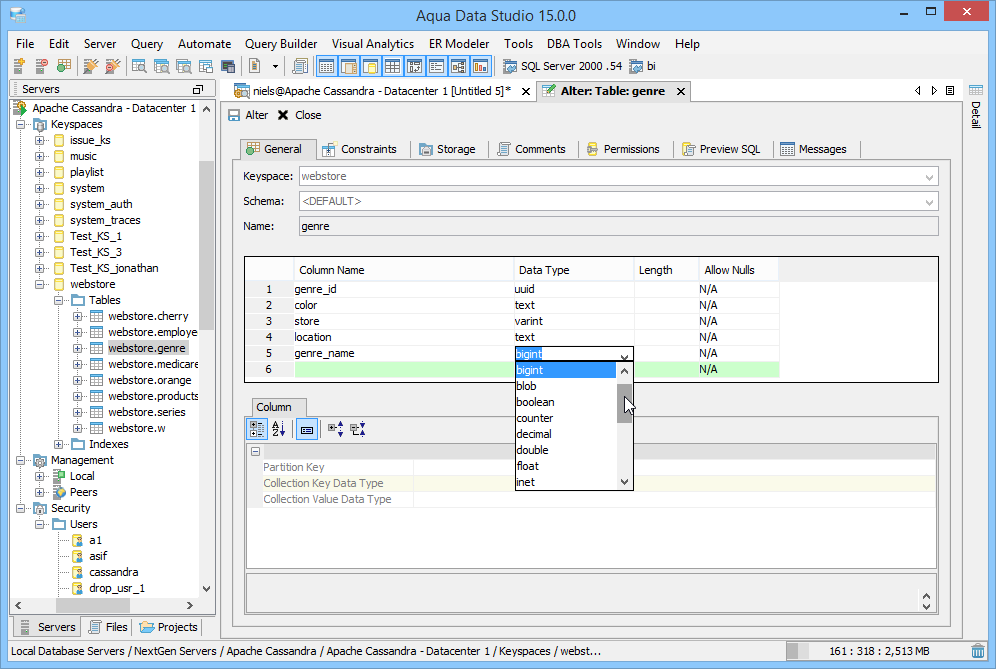Collapse the property category in the Column panel
The image size is (996, 669).
pyautogui.click(x=255, y=452)
